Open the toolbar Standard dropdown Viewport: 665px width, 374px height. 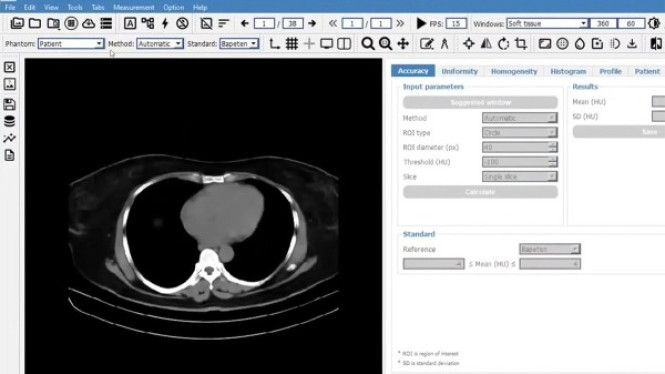tap(239, 44)
